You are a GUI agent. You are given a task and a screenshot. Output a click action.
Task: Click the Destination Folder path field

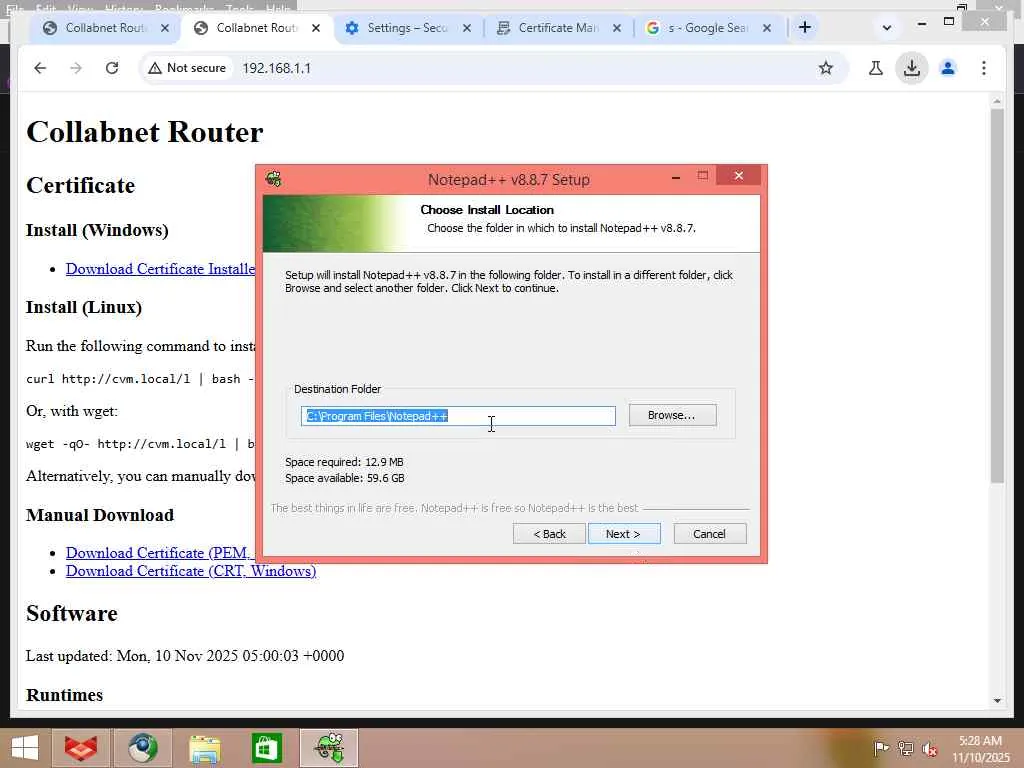click(x=458, y=416)
